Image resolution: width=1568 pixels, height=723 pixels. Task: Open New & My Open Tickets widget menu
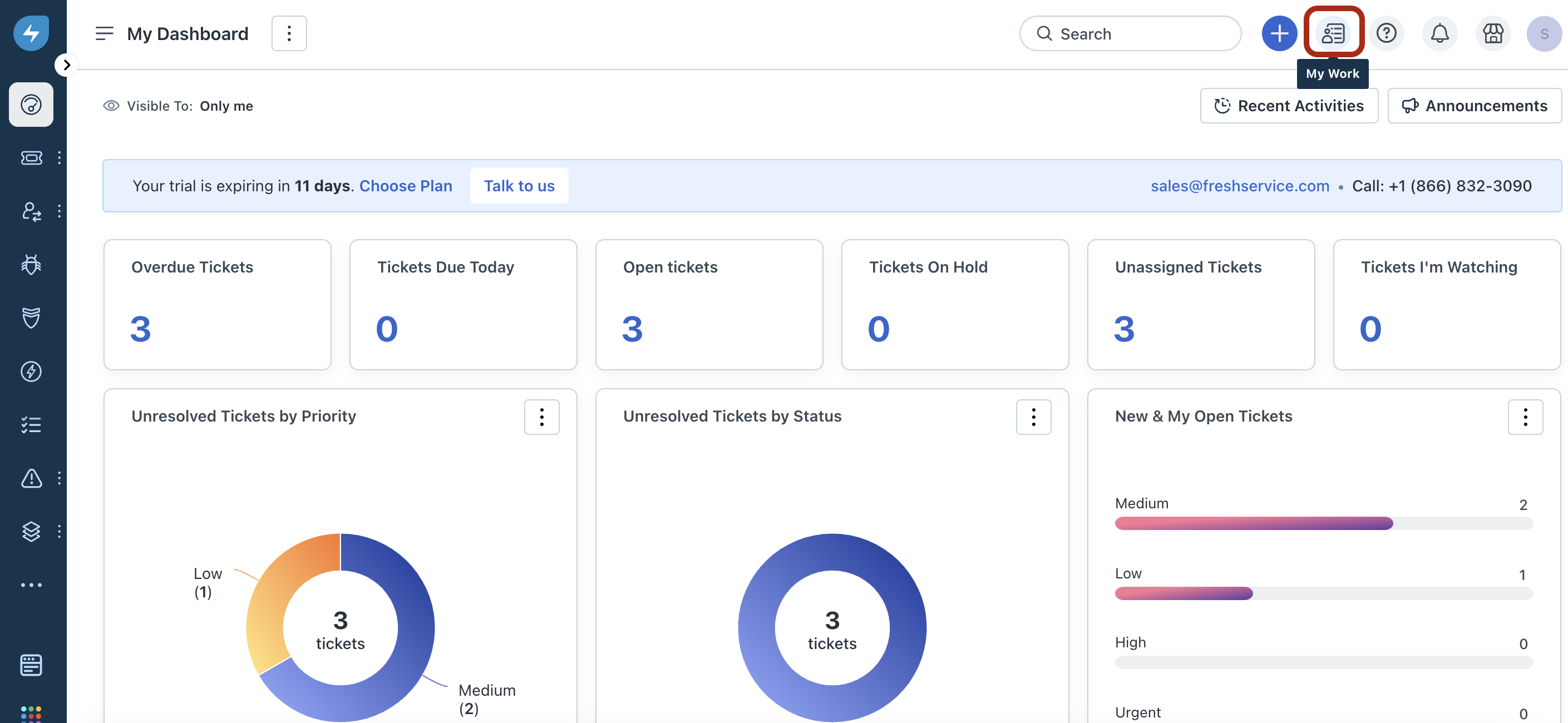[1525, 417]
